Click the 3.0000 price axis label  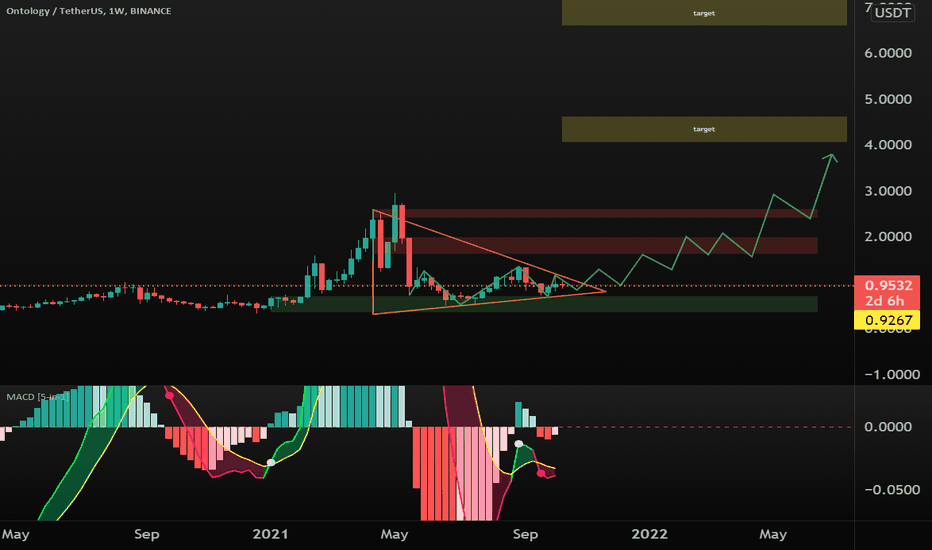[887, 191]
